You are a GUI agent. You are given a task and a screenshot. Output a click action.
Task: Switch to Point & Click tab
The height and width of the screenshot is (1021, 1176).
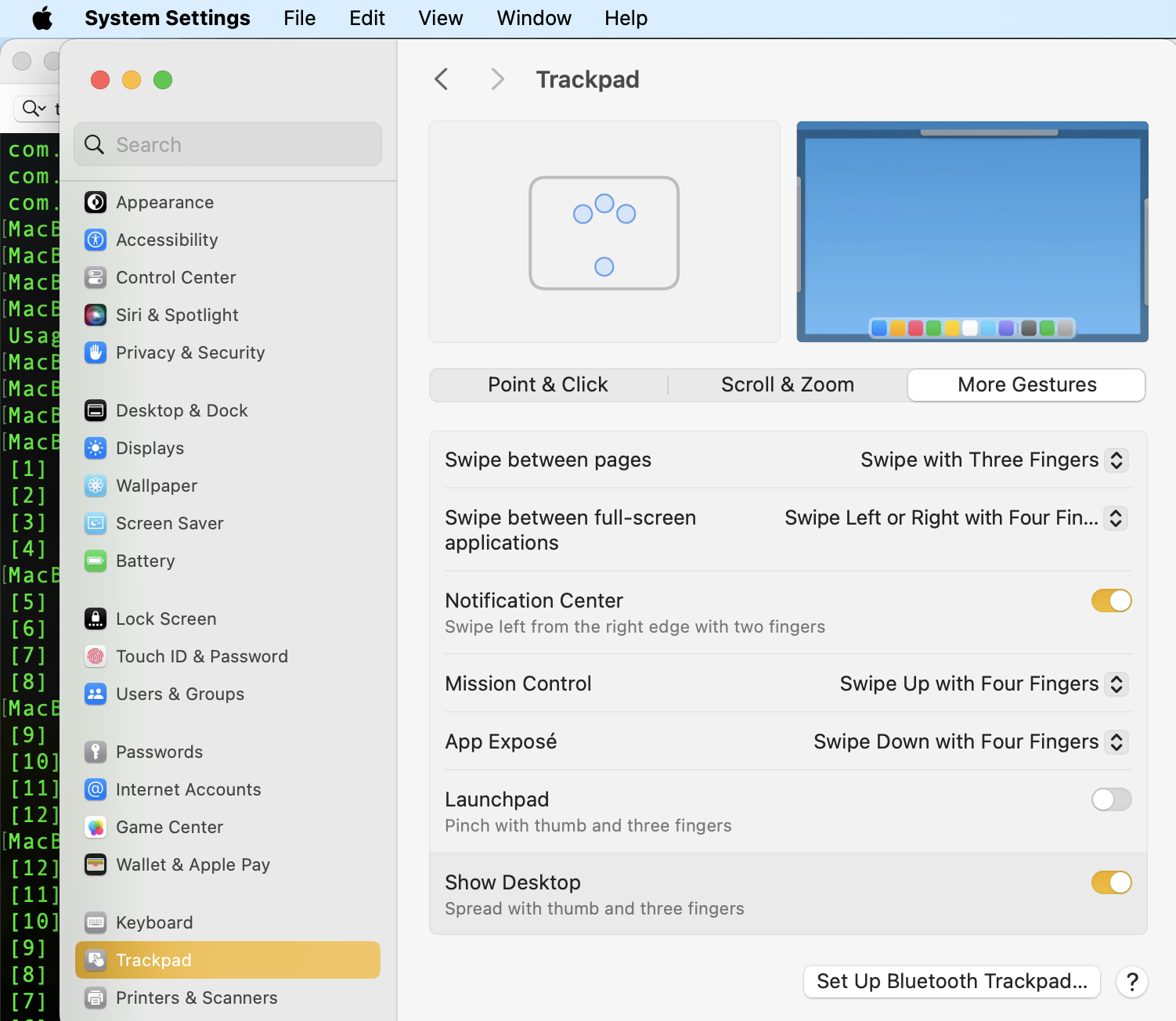pyautogui.click(x=548, y=384)
